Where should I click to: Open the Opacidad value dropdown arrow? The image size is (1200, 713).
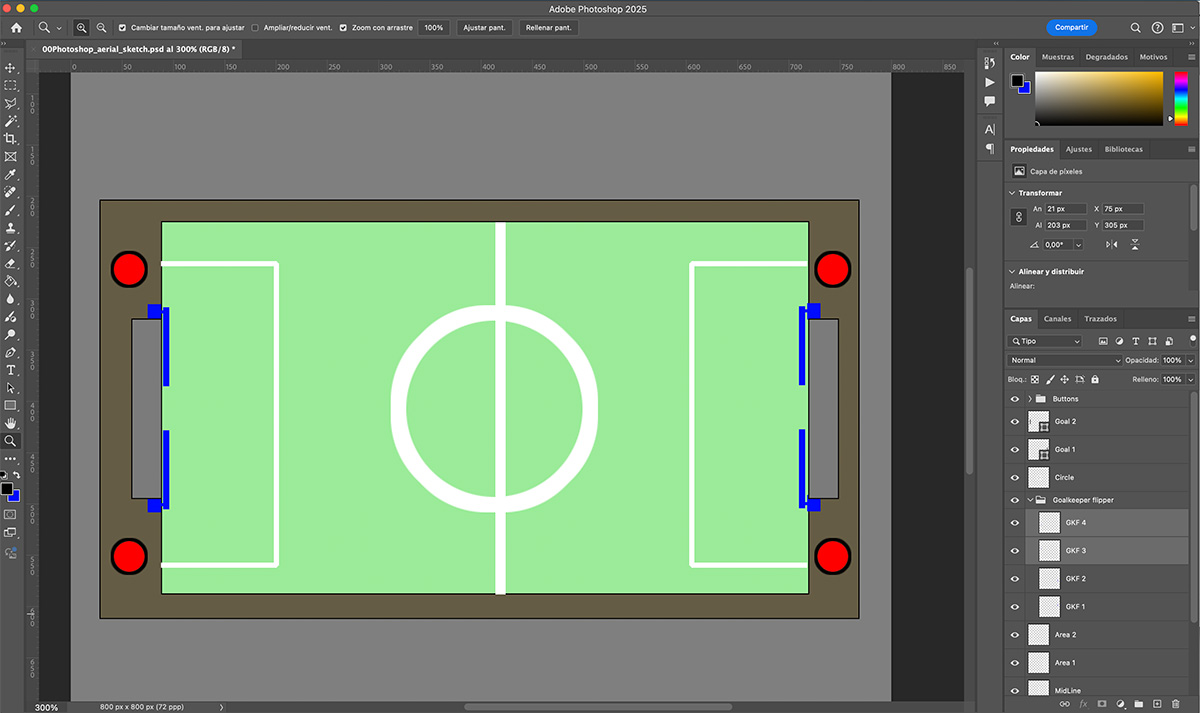tap(1190, 360)
